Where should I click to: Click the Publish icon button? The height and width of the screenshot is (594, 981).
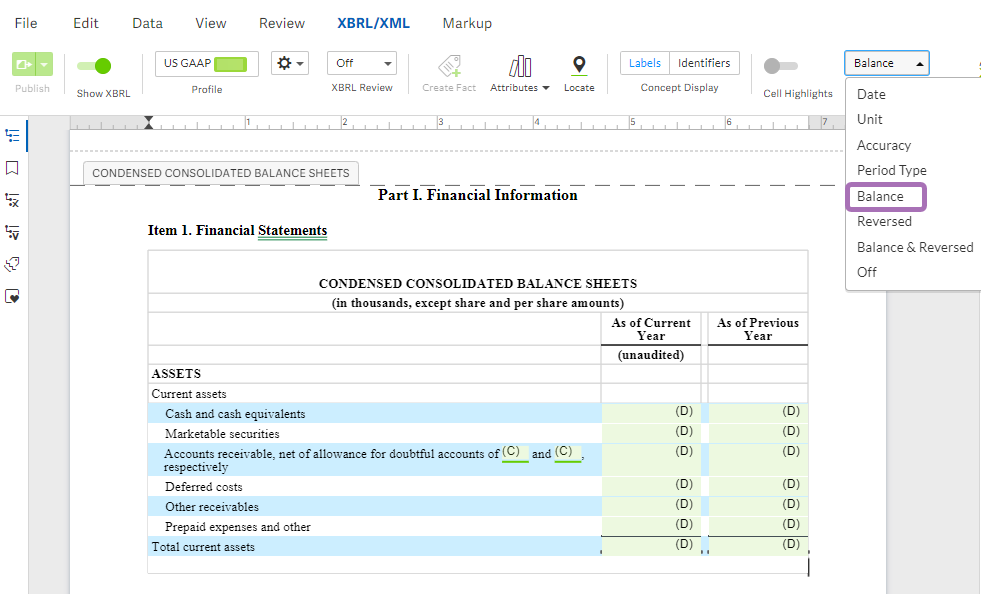pos(25,64)
